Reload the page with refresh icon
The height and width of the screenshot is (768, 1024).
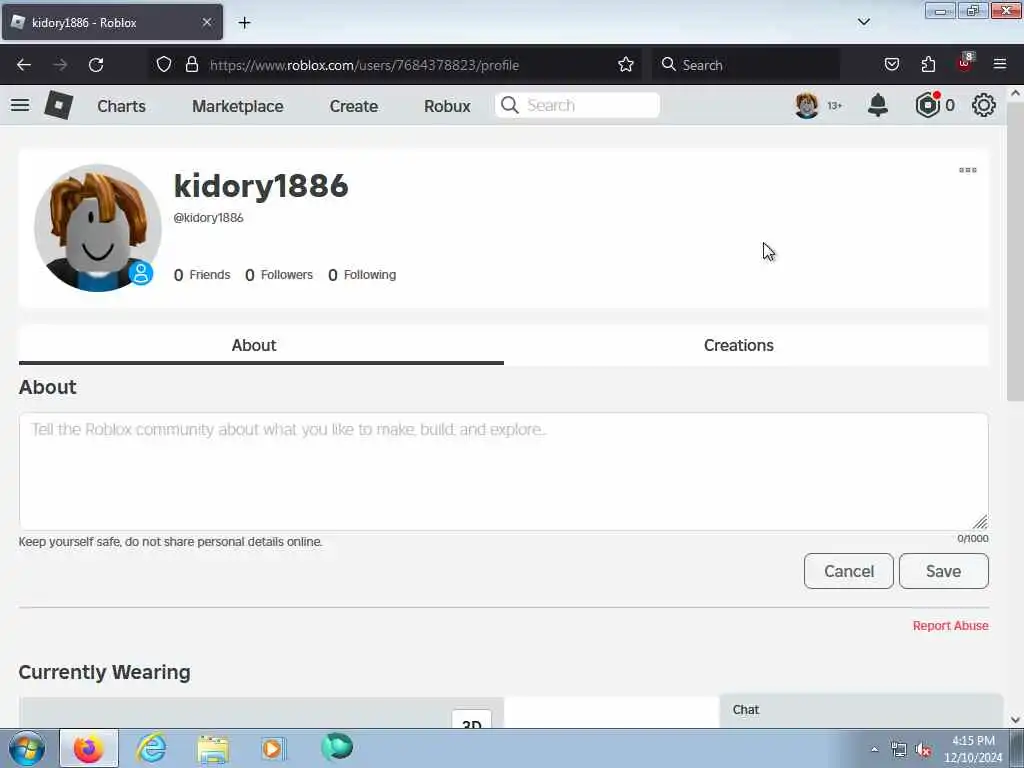click(96, 65)
